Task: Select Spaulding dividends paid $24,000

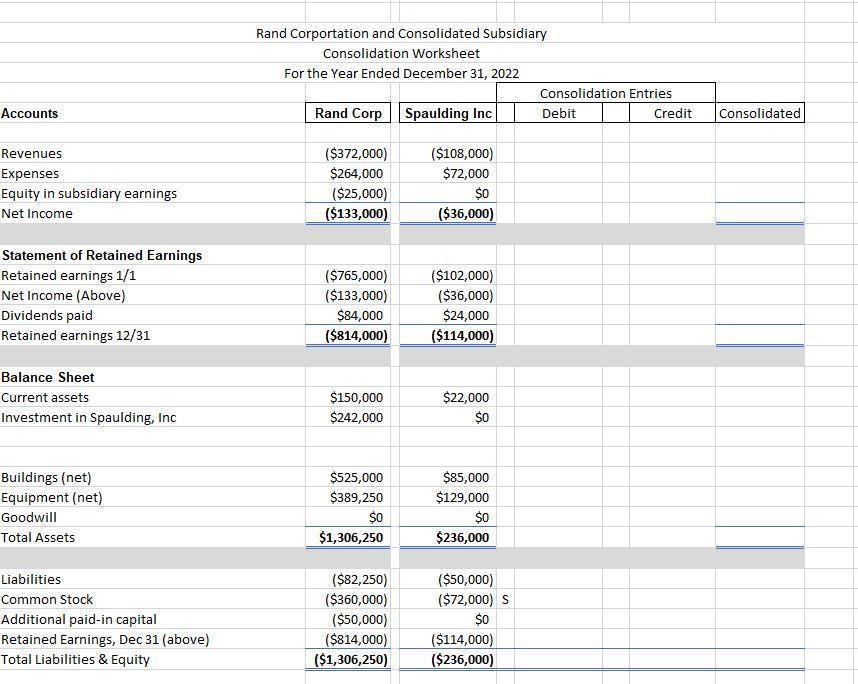Action: tap(466, 316)
